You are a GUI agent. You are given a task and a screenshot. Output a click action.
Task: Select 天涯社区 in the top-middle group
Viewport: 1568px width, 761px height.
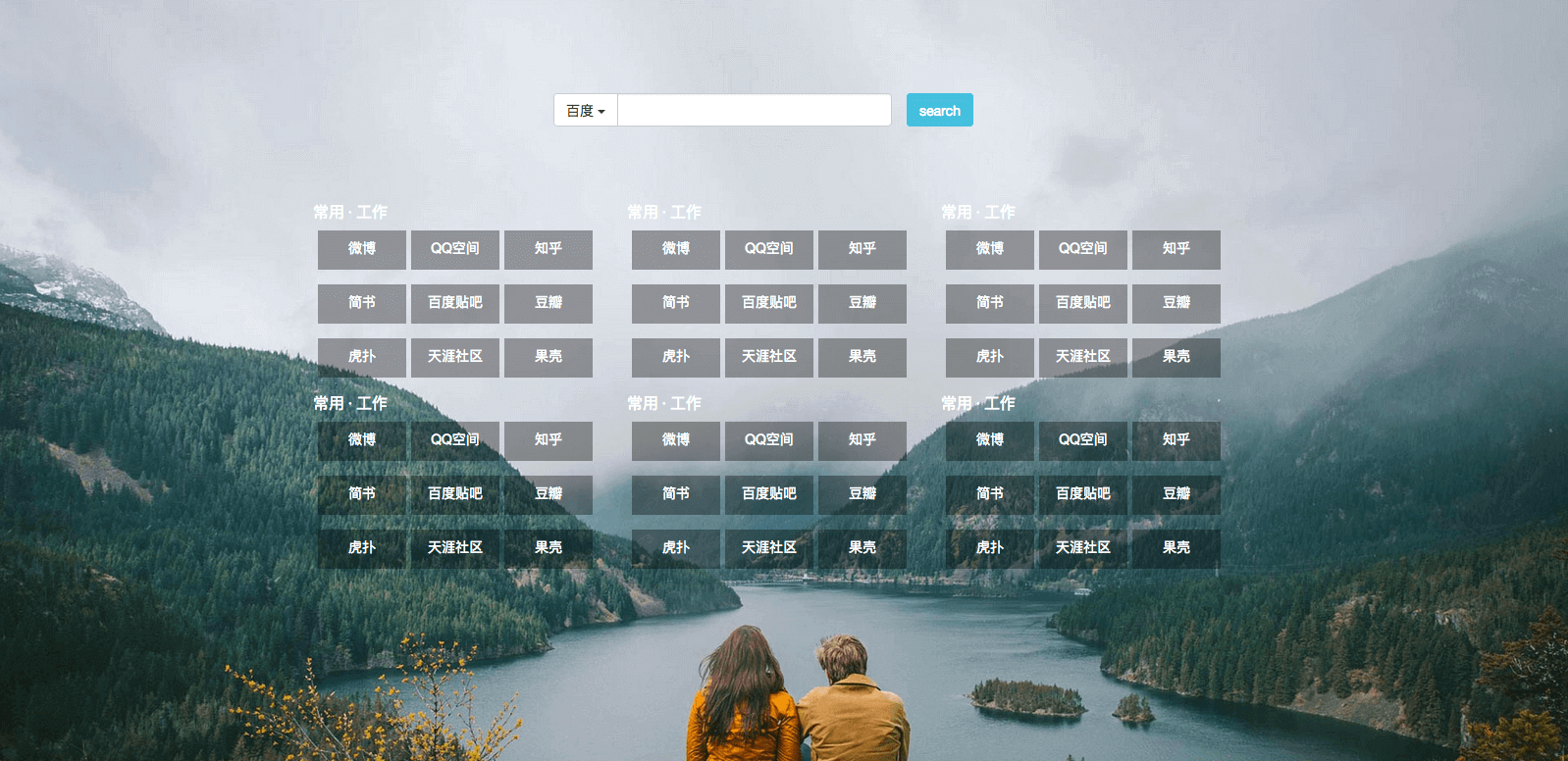769,358
